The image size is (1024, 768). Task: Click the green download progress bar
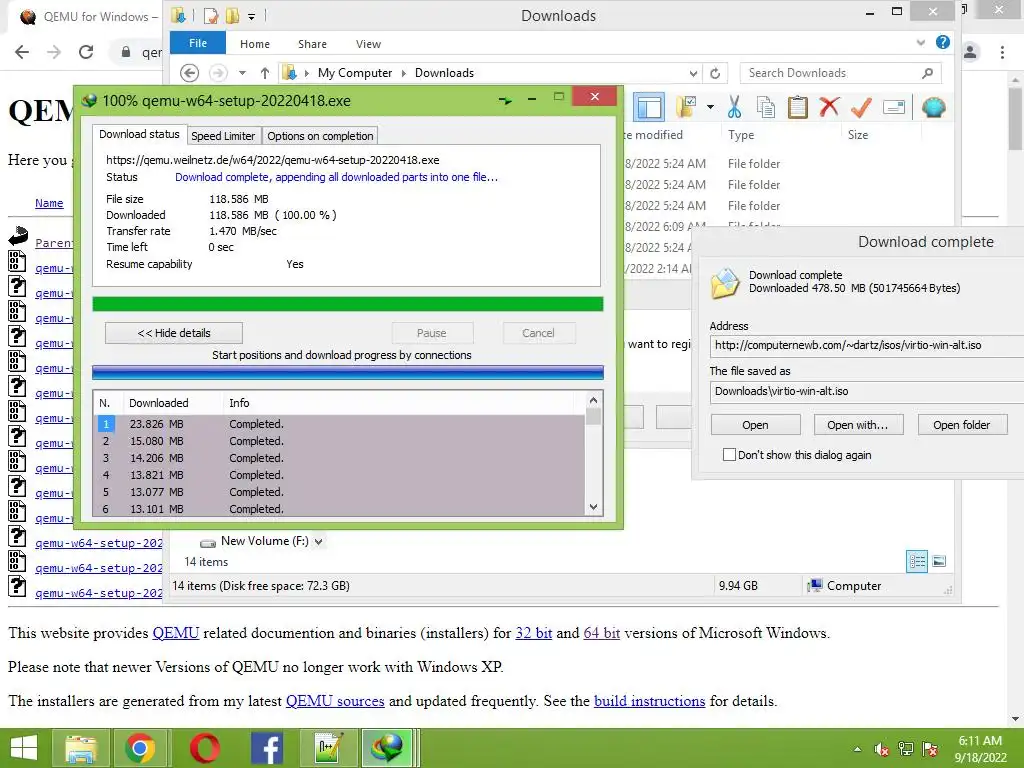coord(347,304)
